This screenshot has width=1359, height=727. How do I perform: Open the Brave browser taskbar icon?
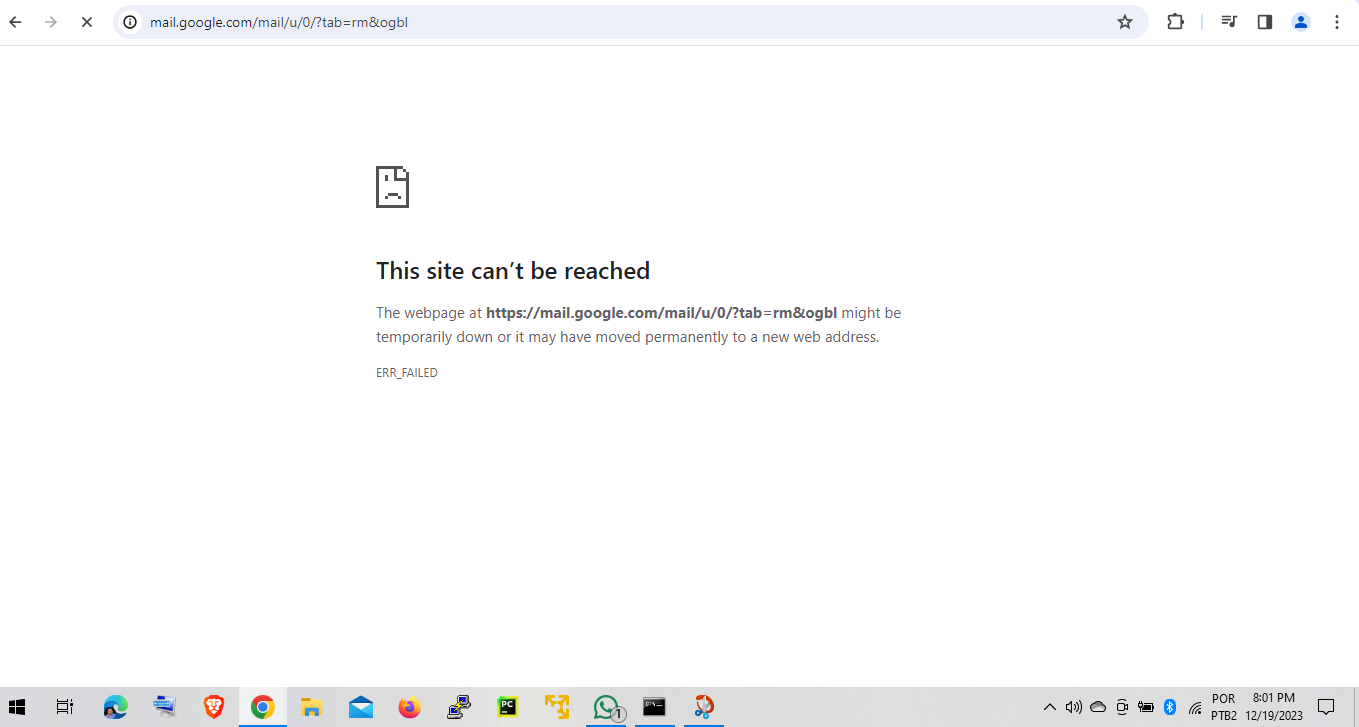click(214, 707)
